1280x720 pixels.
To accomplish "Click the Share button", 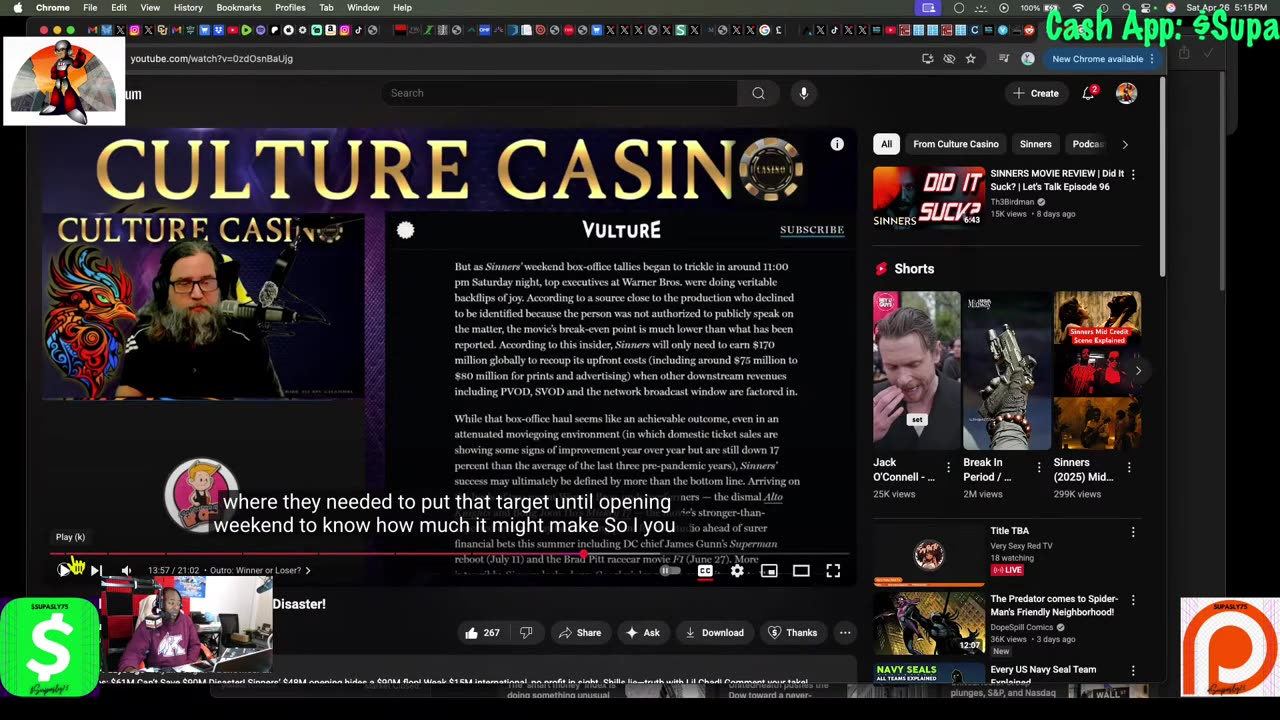I will click(x=580, y=633).
